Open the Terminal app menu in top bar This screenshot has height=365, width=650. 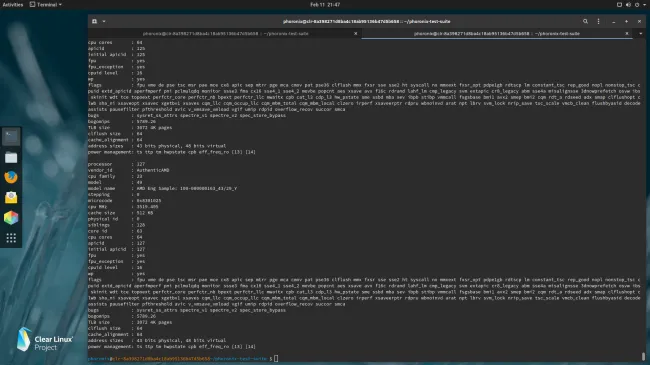coord(46,5)
